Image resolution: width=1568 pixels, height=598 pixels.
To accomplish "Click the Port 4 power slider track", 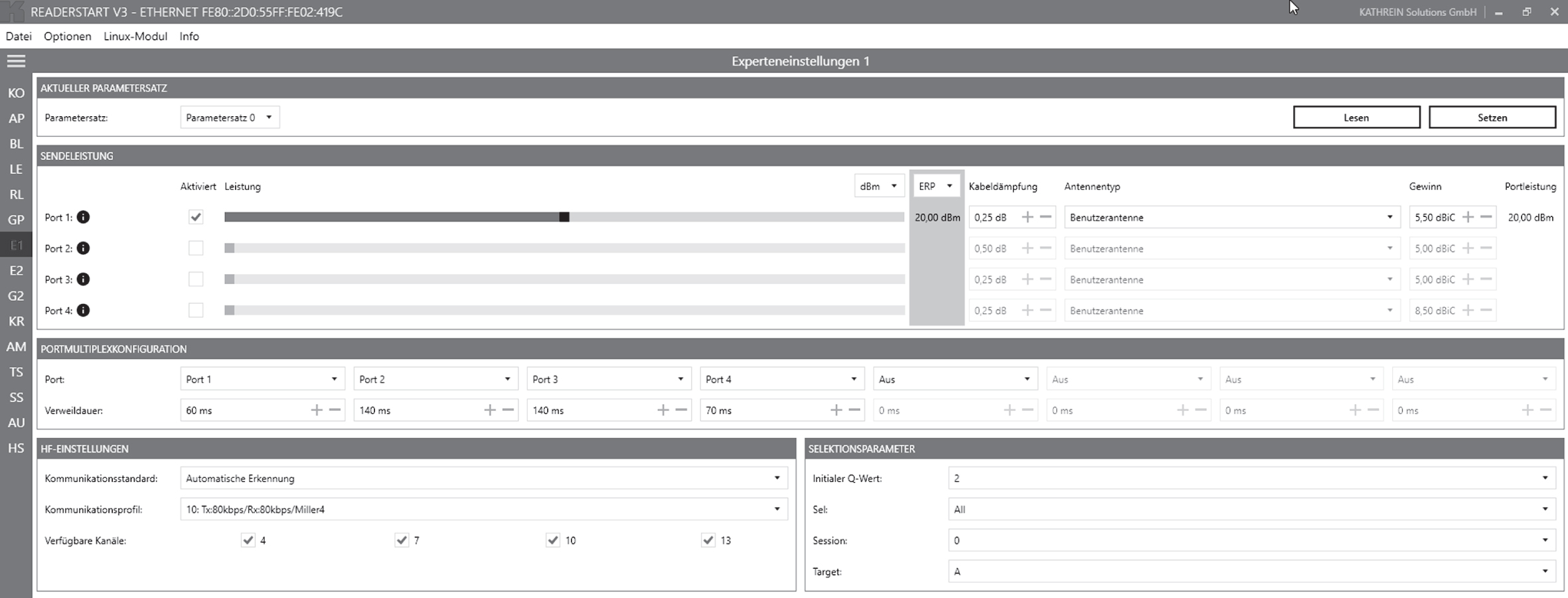I will pos(564,310).
